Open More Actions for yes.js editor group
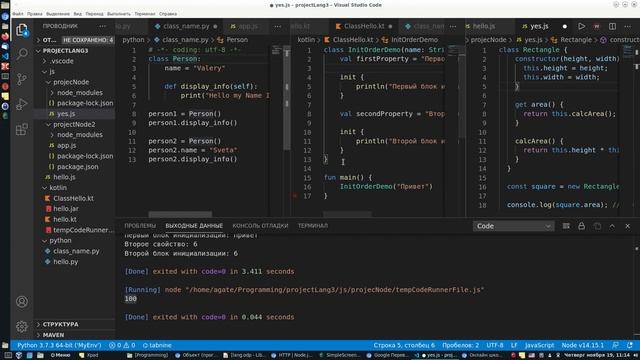The width and height of the screenshot is (640, 360). tap(628, 26)
